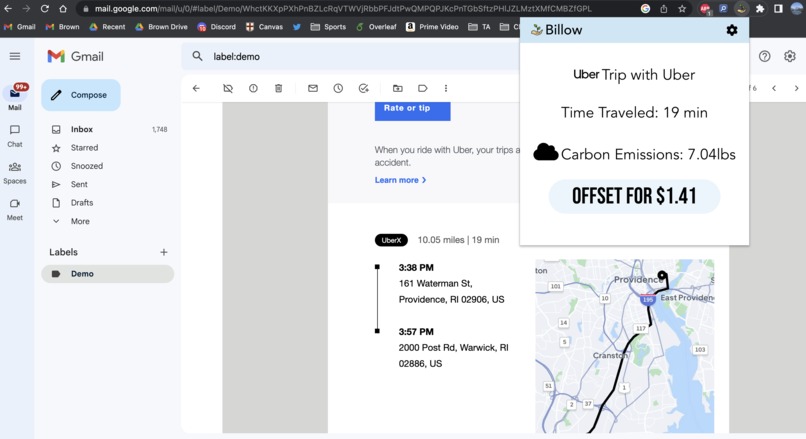The height and width of the screenshot is (439, 806).
Task: Click UberX badge
Action: tap(391, 240)
